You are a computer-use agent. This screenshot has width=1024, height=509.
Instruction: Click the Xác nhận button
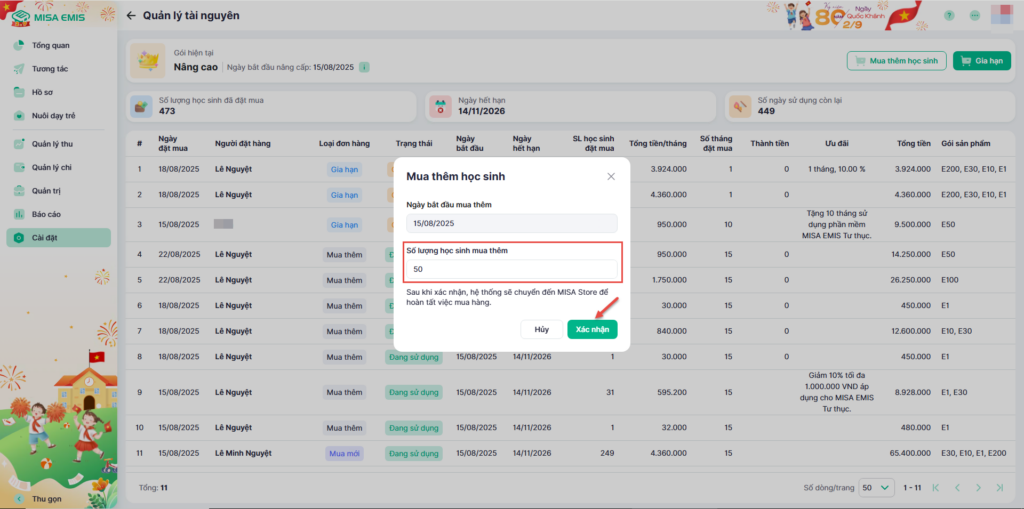592,329
